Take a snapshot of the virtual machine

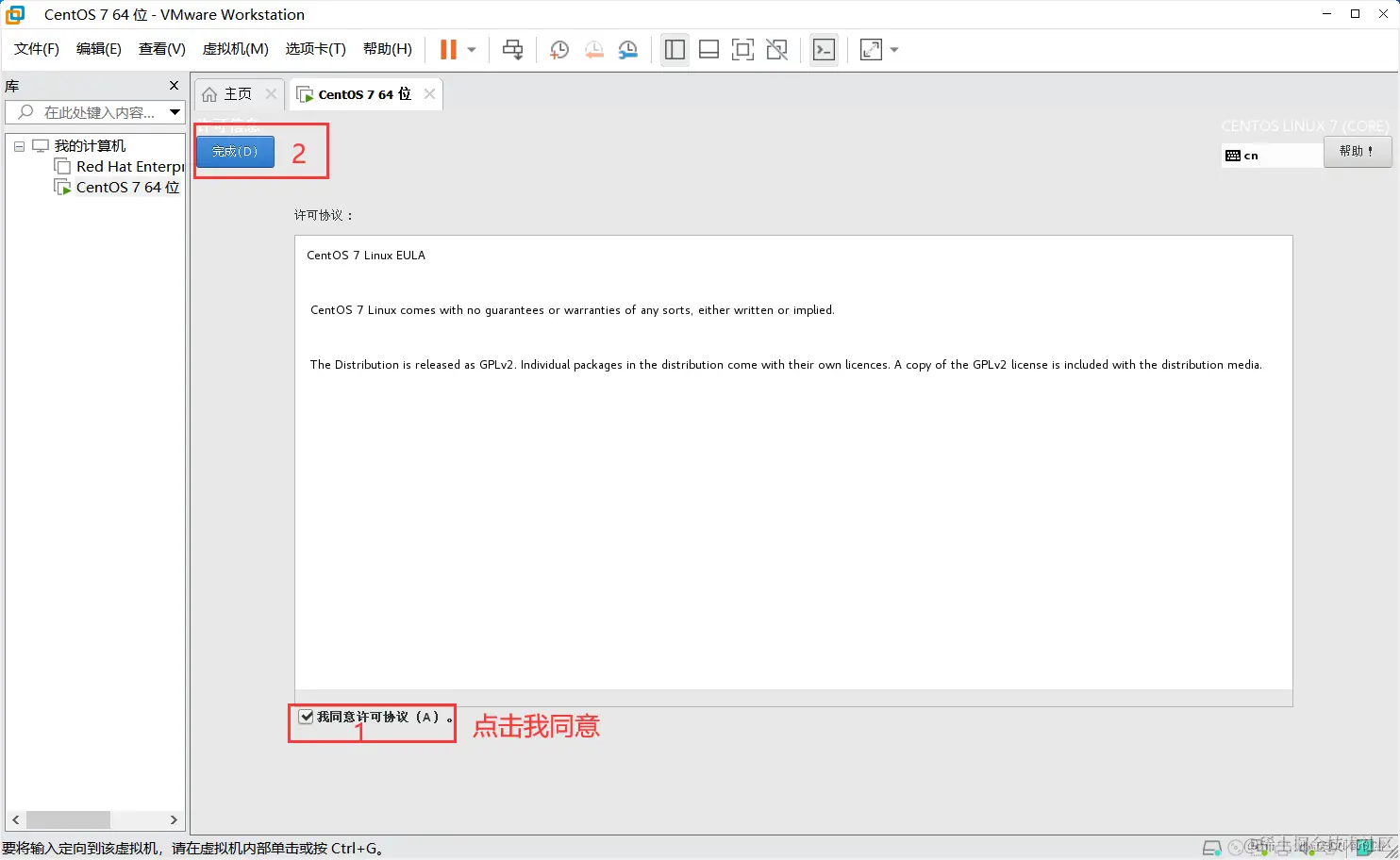(x=558, y=50)
